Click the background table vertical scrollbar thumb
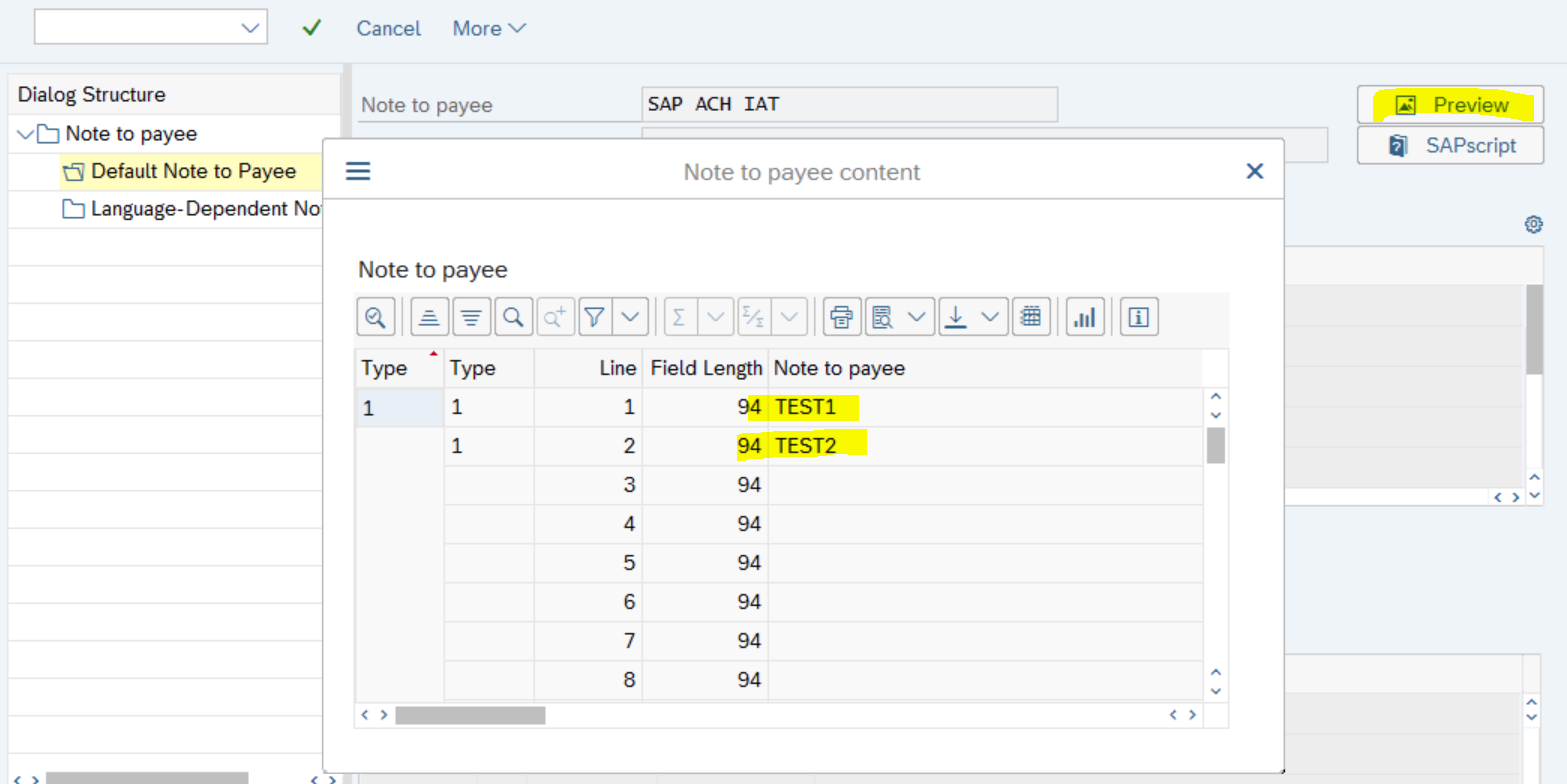The image size is (1567, 784). pos(1534,329)
